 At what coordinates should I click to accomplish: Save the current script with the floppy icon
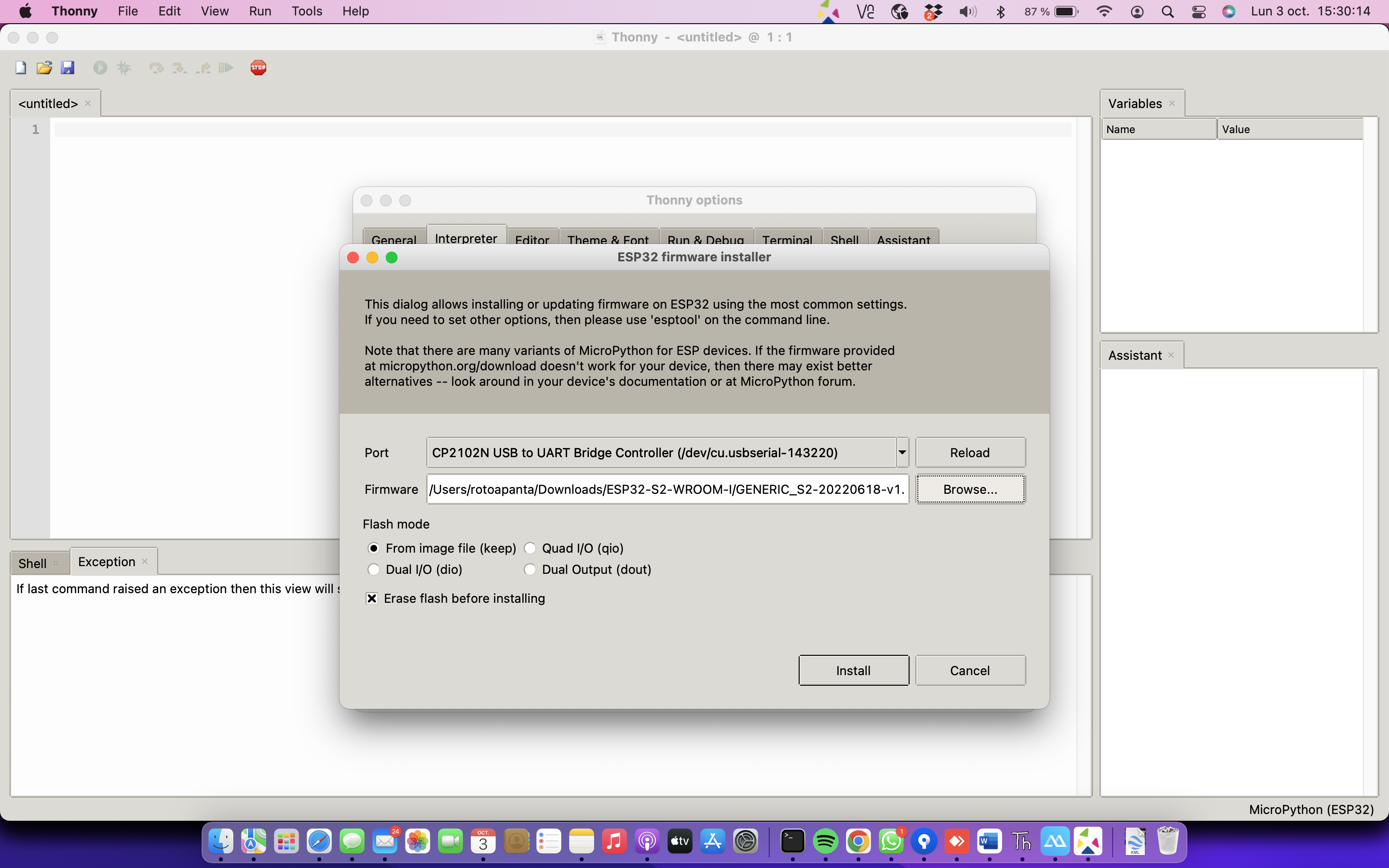68,67
